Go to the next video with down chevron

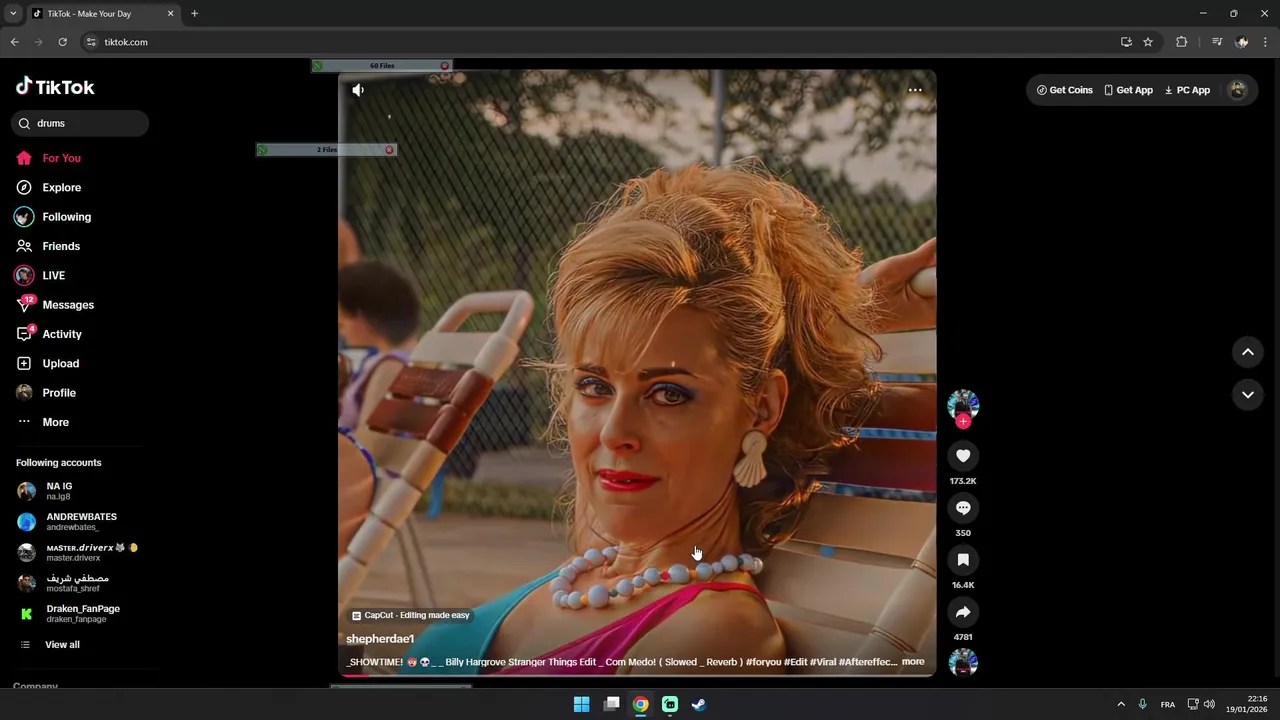pos(1248,395)
